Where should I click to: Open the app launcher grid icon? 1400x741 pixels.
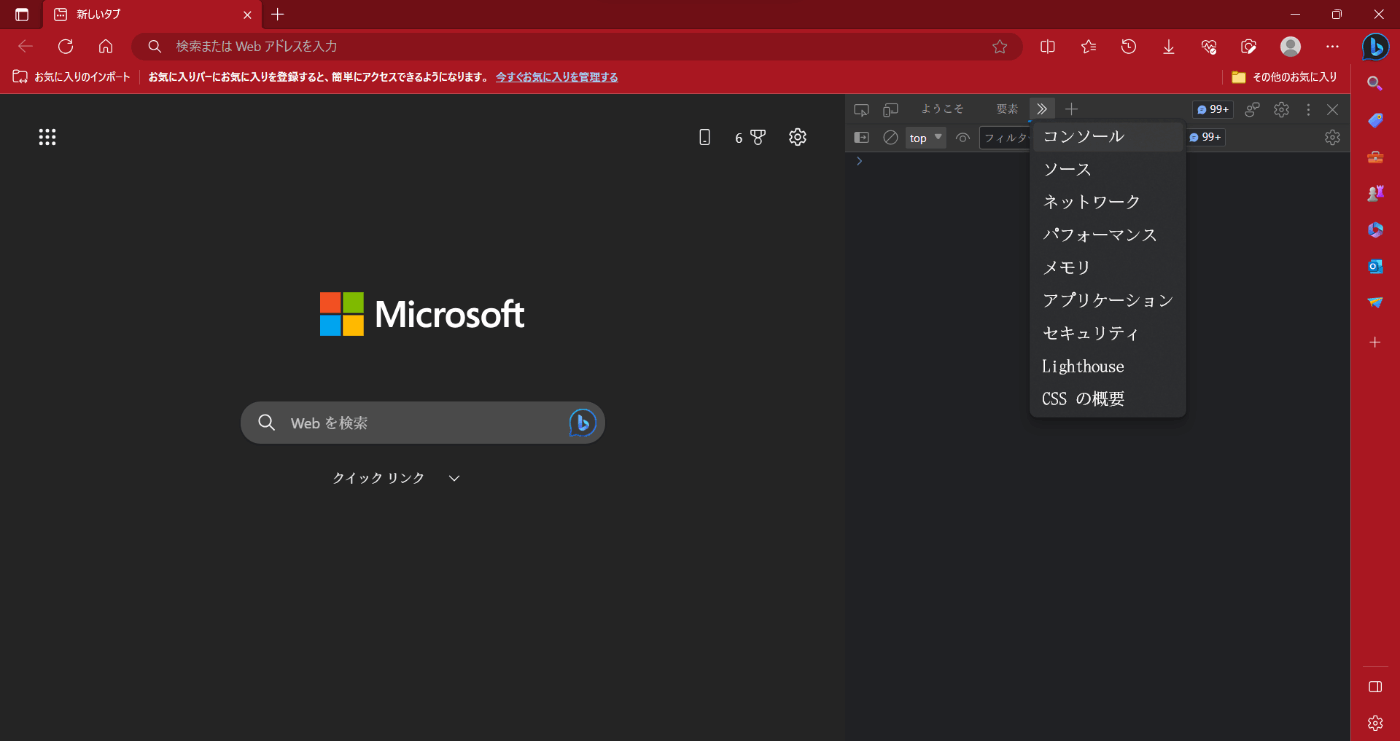47,137
